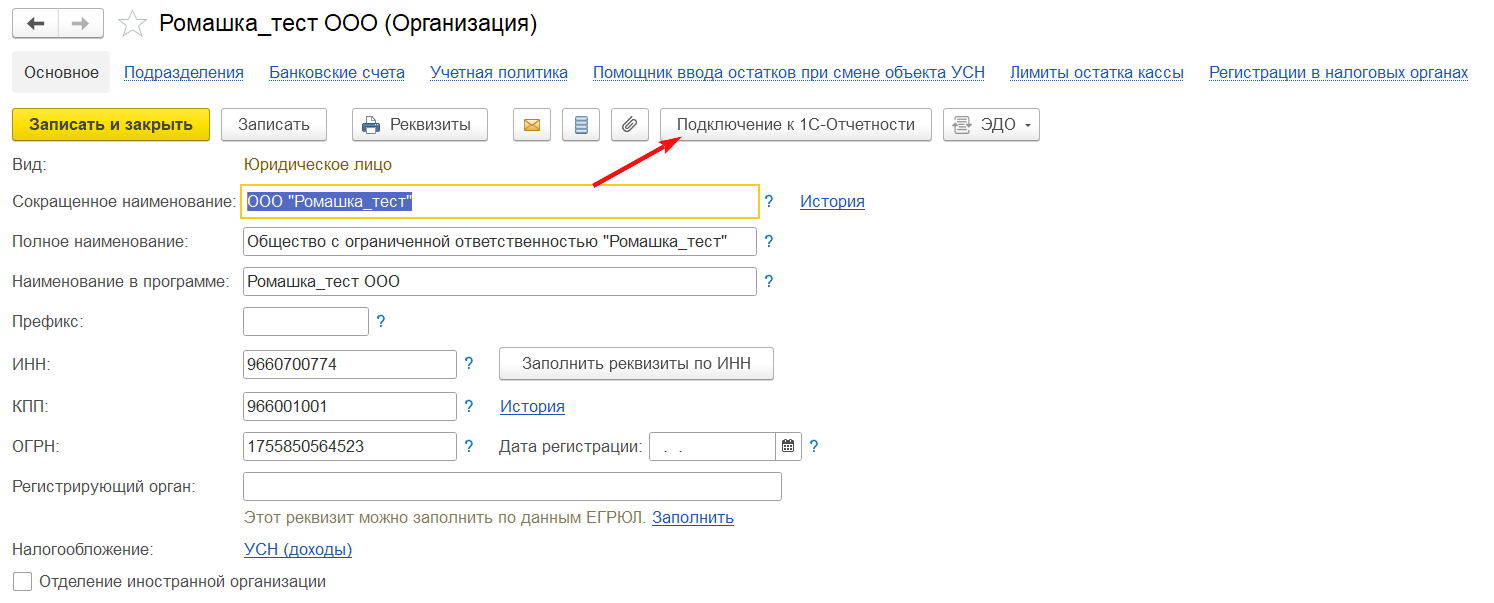Screen dimensions: 1494x603
Task: Click the Регистрирующий орган input field
Action: (512, 487)
